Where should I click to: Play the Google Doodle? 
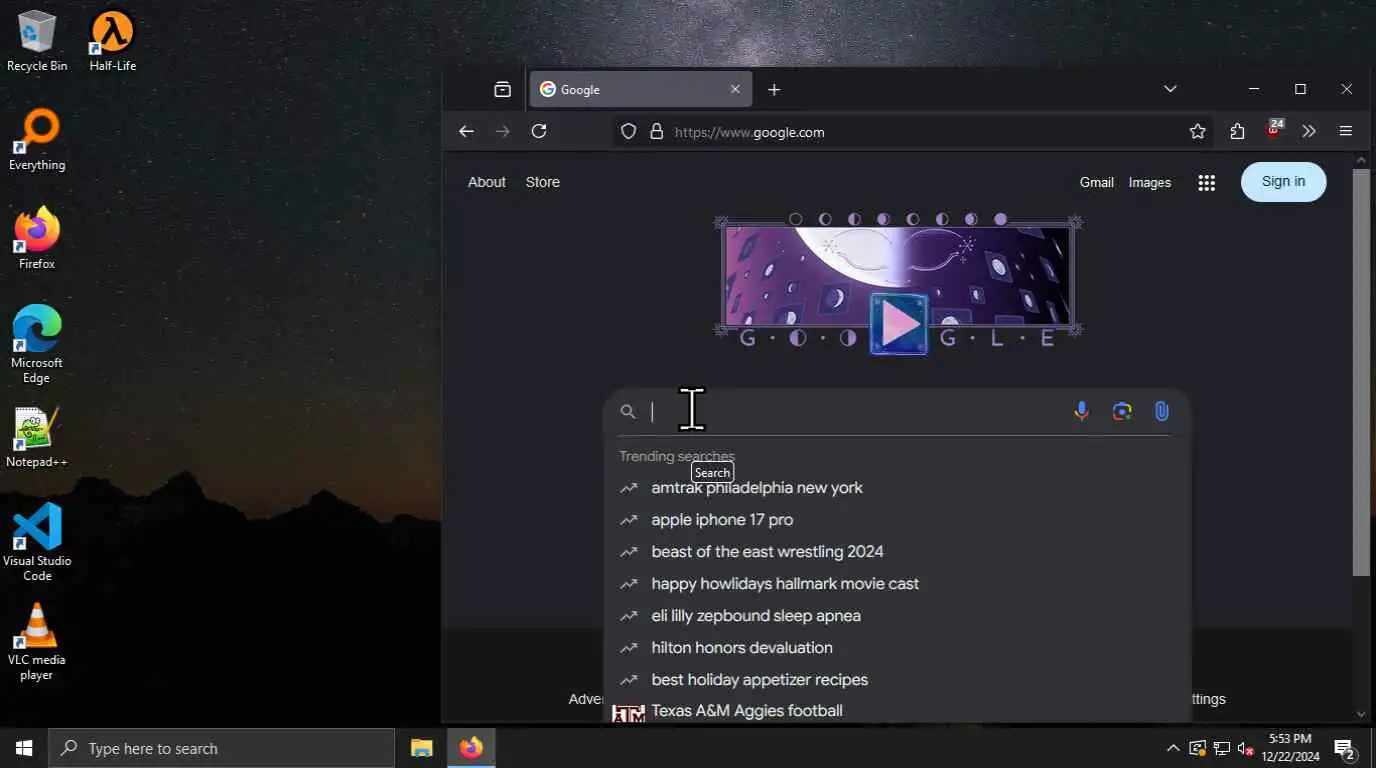tap(899, 324)
